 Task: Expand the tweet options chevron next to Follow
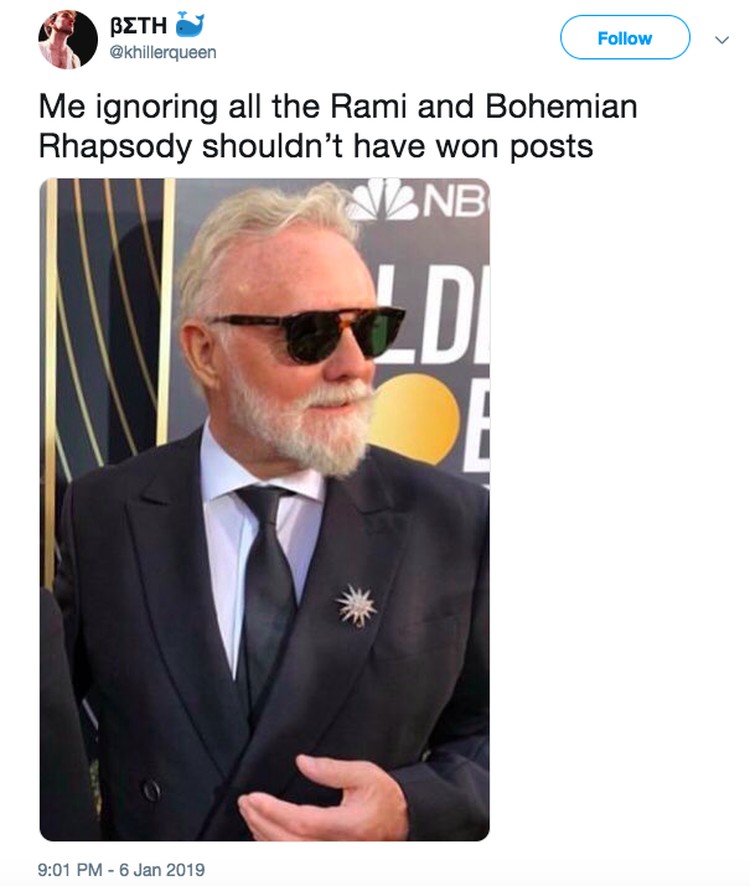tap(722, 40)
